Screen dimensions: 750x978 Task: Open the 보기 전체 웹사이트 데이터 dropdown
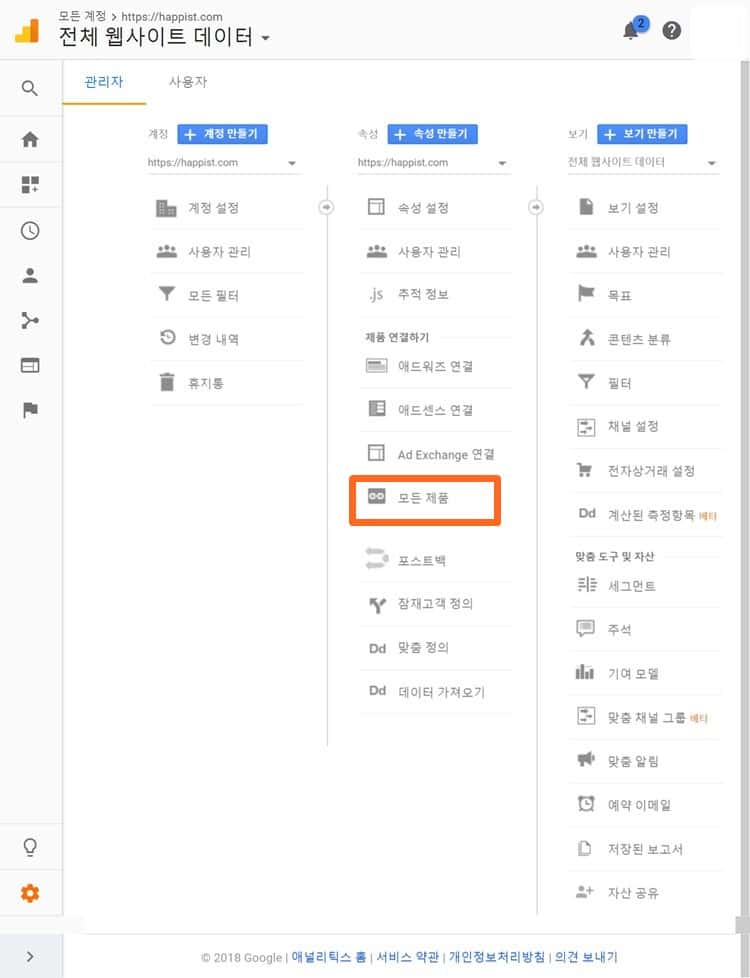pos(643,163)
